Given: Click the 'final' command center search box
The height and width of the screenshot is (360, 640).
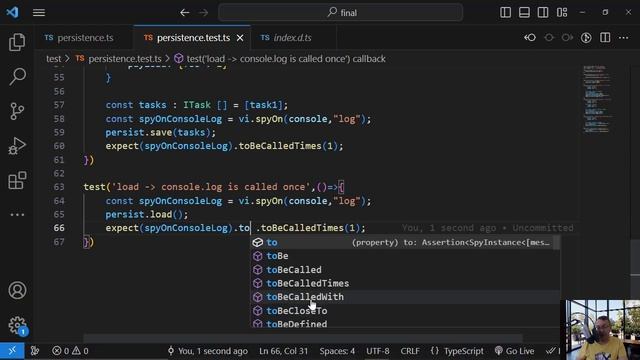Looking at the screenshot, I should [340, 13].
